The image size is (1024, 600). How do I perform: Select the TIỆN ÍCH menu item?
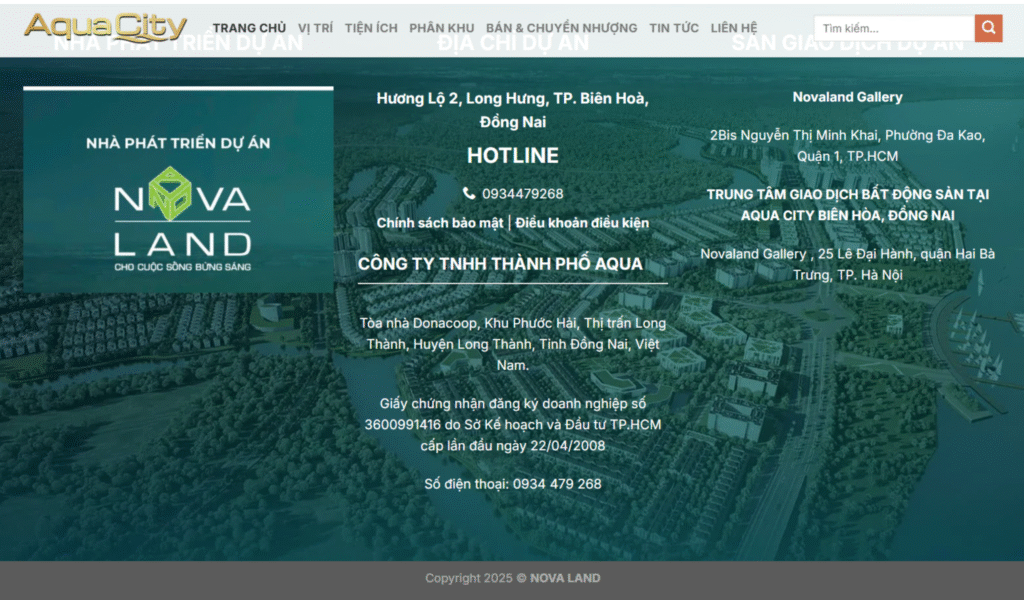pos(371,28)
